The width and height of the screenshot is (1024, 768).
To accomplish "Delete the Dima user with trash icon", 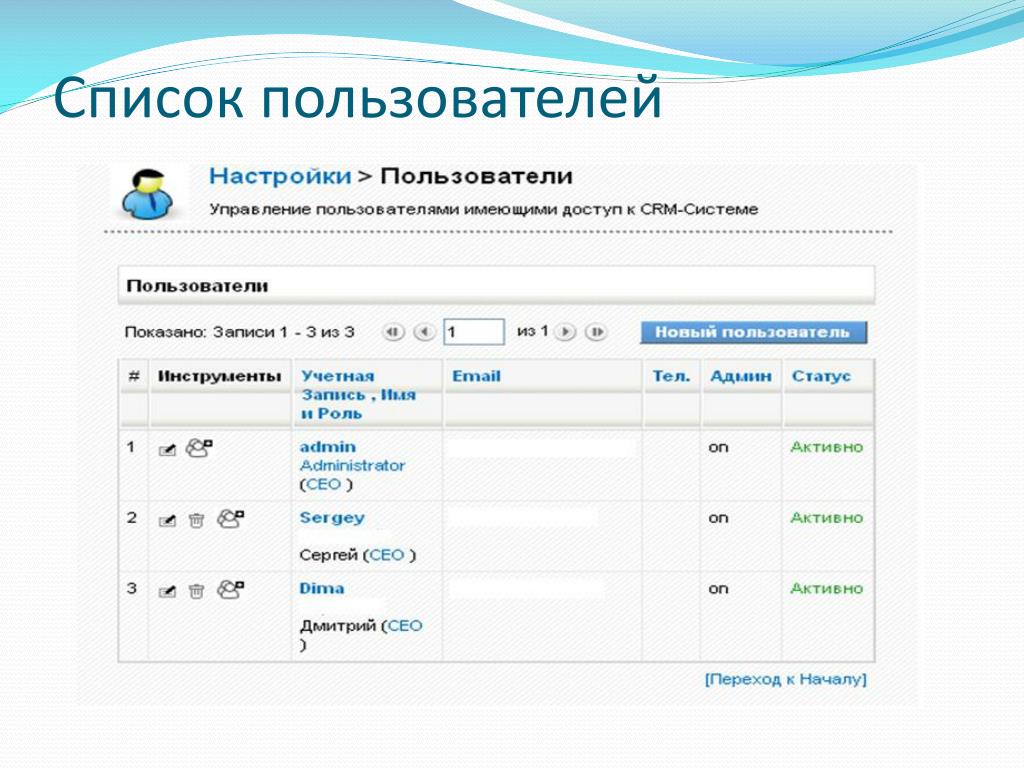I will 196,591.
